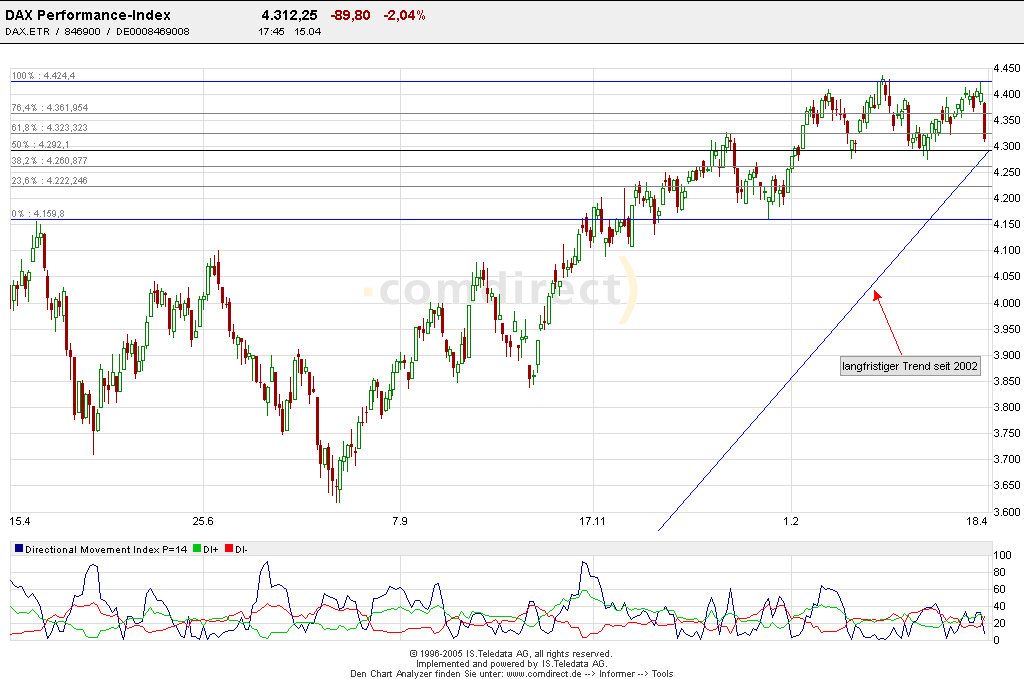Click the absolute change -89,80

351,15
